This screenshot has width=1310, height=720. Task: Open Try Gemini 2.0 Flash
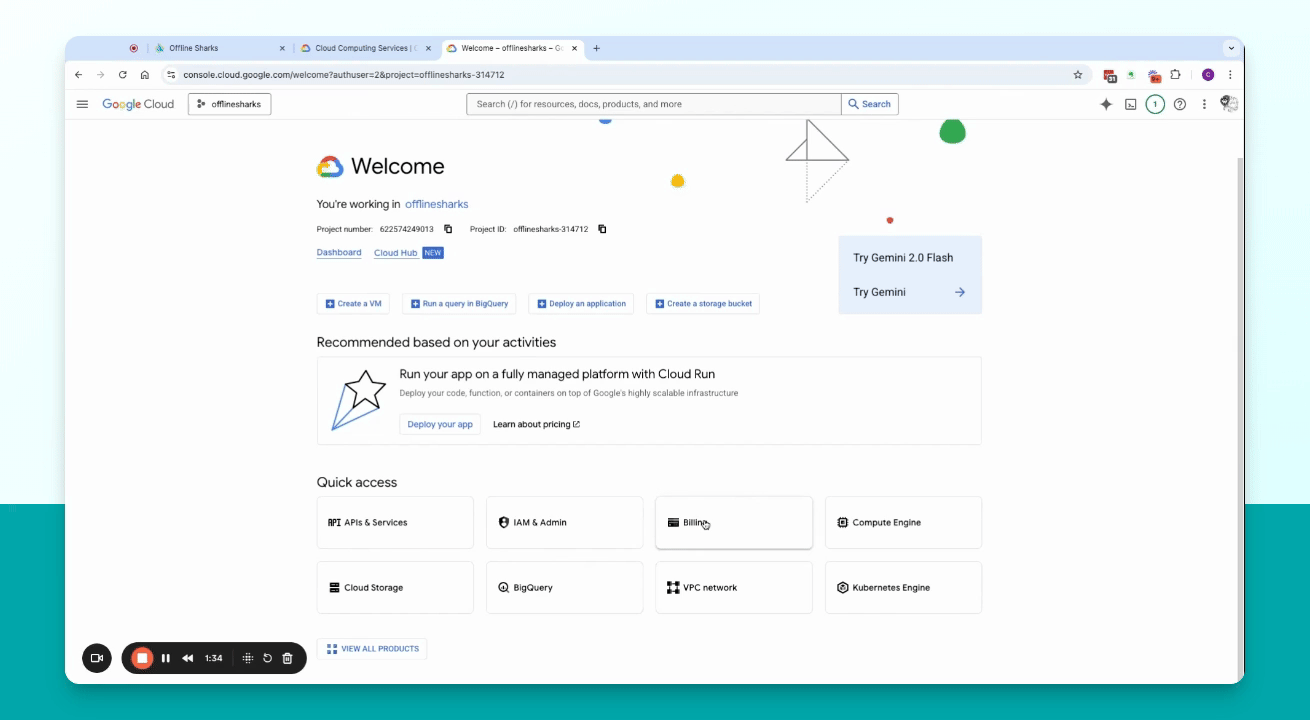pyautogui.click(x=903, y=258)
